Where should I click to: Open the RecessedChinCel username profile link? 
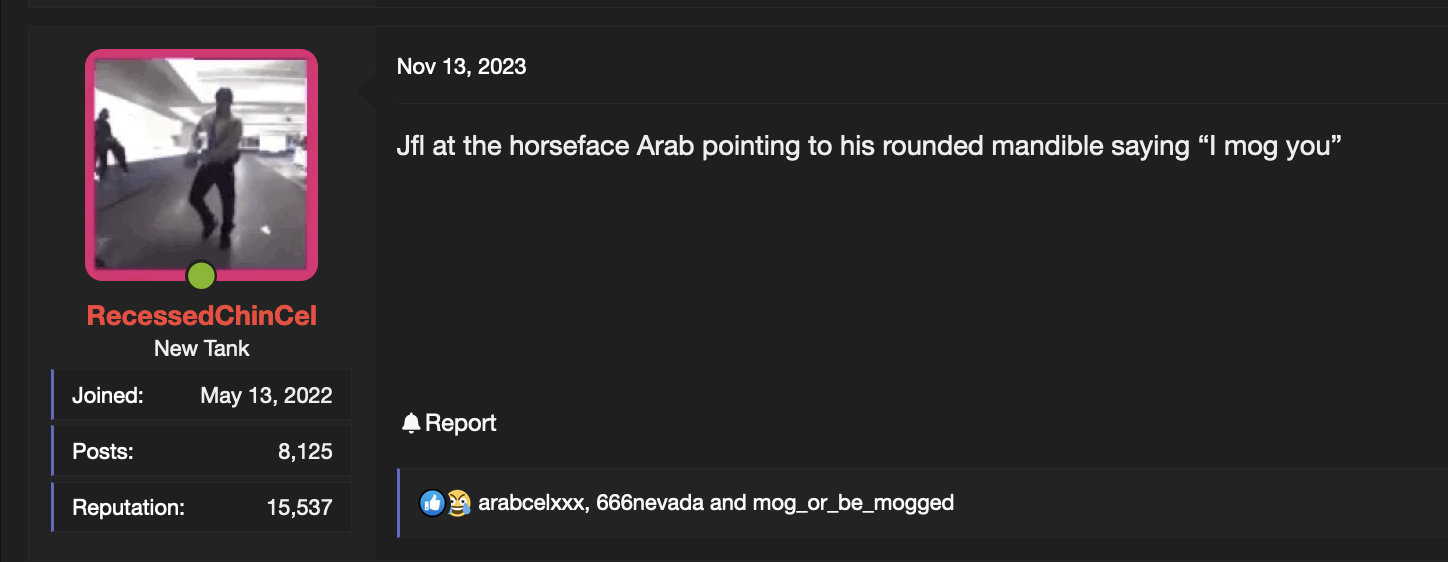pyautogui.click(x=202, y=316)
